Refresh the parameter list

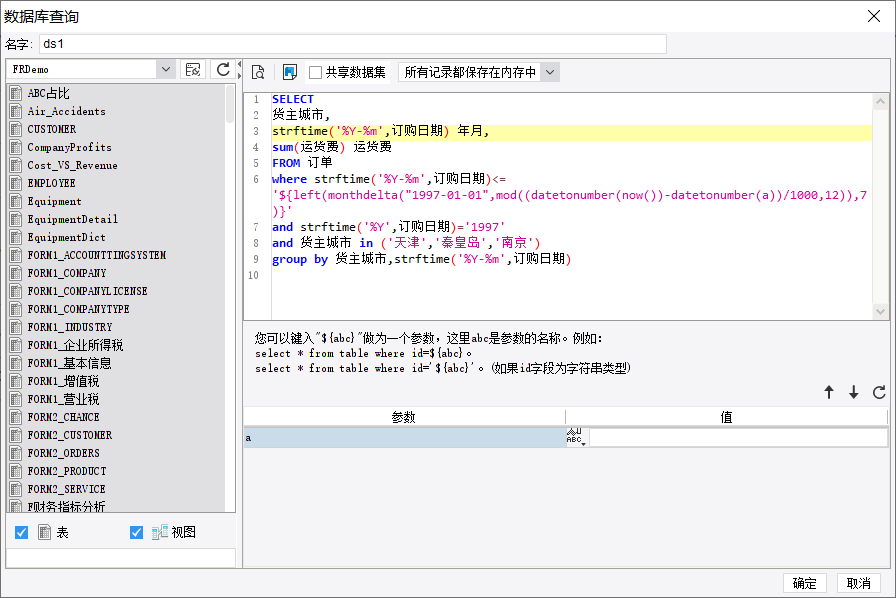click(x=879, y=392)
